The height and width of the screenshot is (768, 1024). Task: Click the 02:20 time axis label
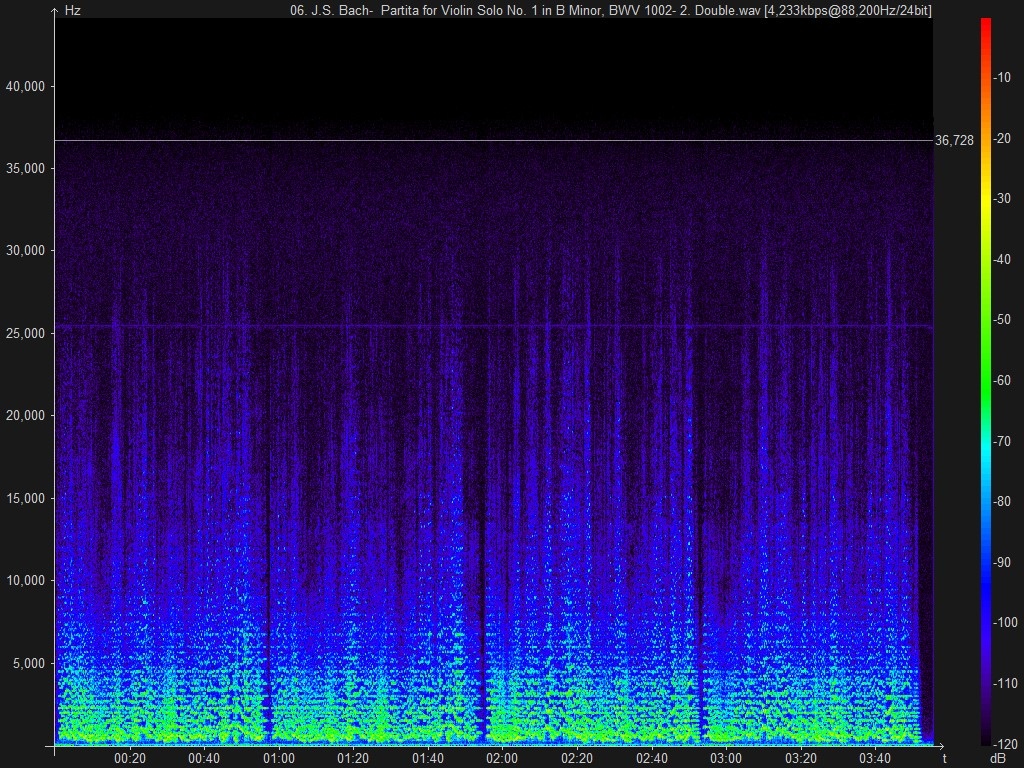[x=577, y=758]
